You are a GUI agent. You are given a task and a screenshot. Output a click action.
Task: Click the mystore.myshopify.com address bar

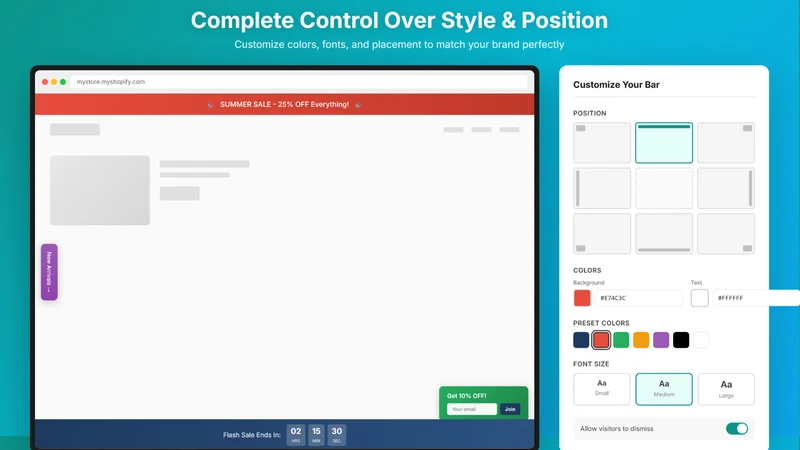[299, 82]
